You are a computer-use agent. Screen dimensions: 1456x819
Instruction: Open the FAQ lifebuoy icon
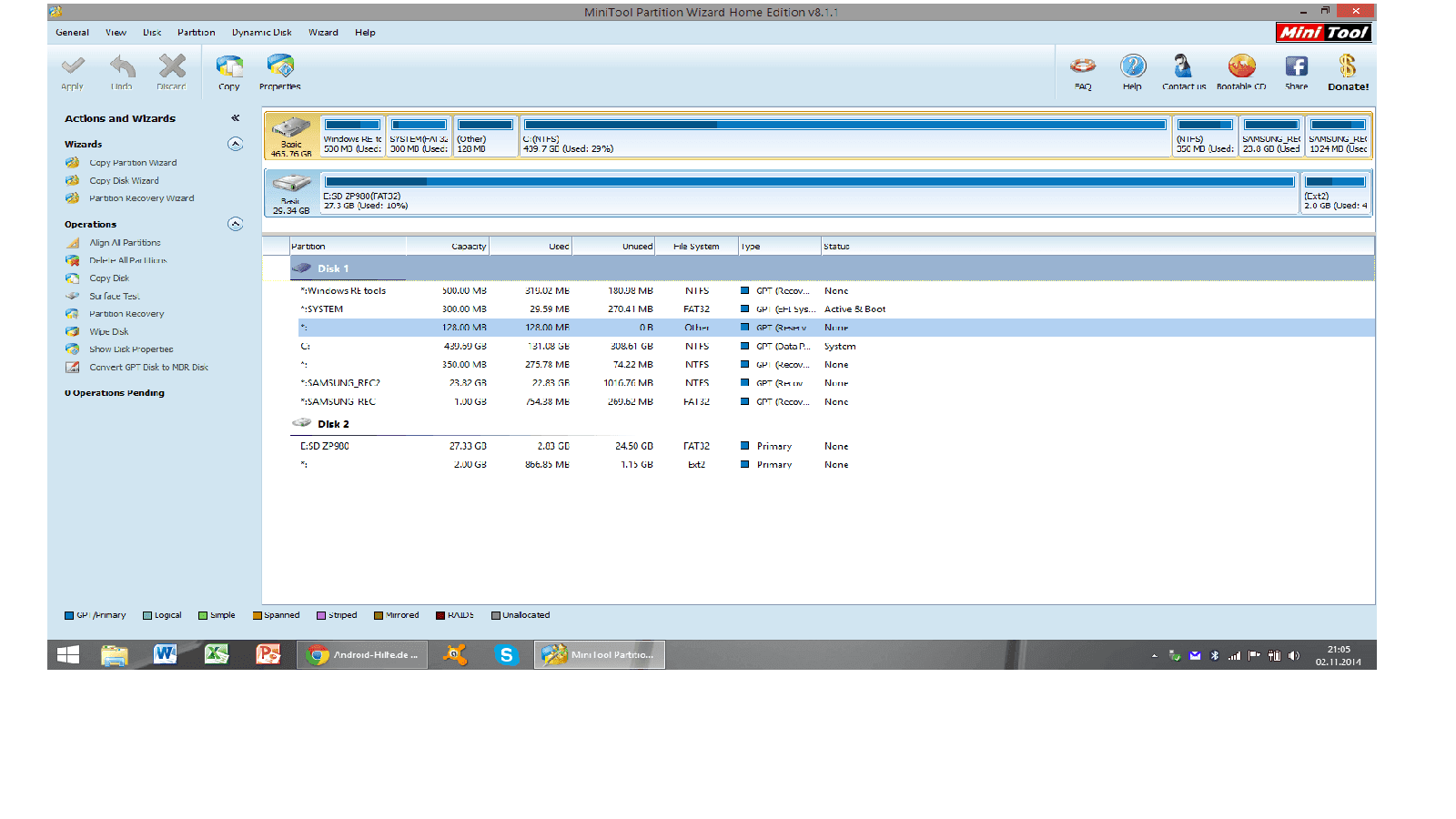[x=1083, y=66]
